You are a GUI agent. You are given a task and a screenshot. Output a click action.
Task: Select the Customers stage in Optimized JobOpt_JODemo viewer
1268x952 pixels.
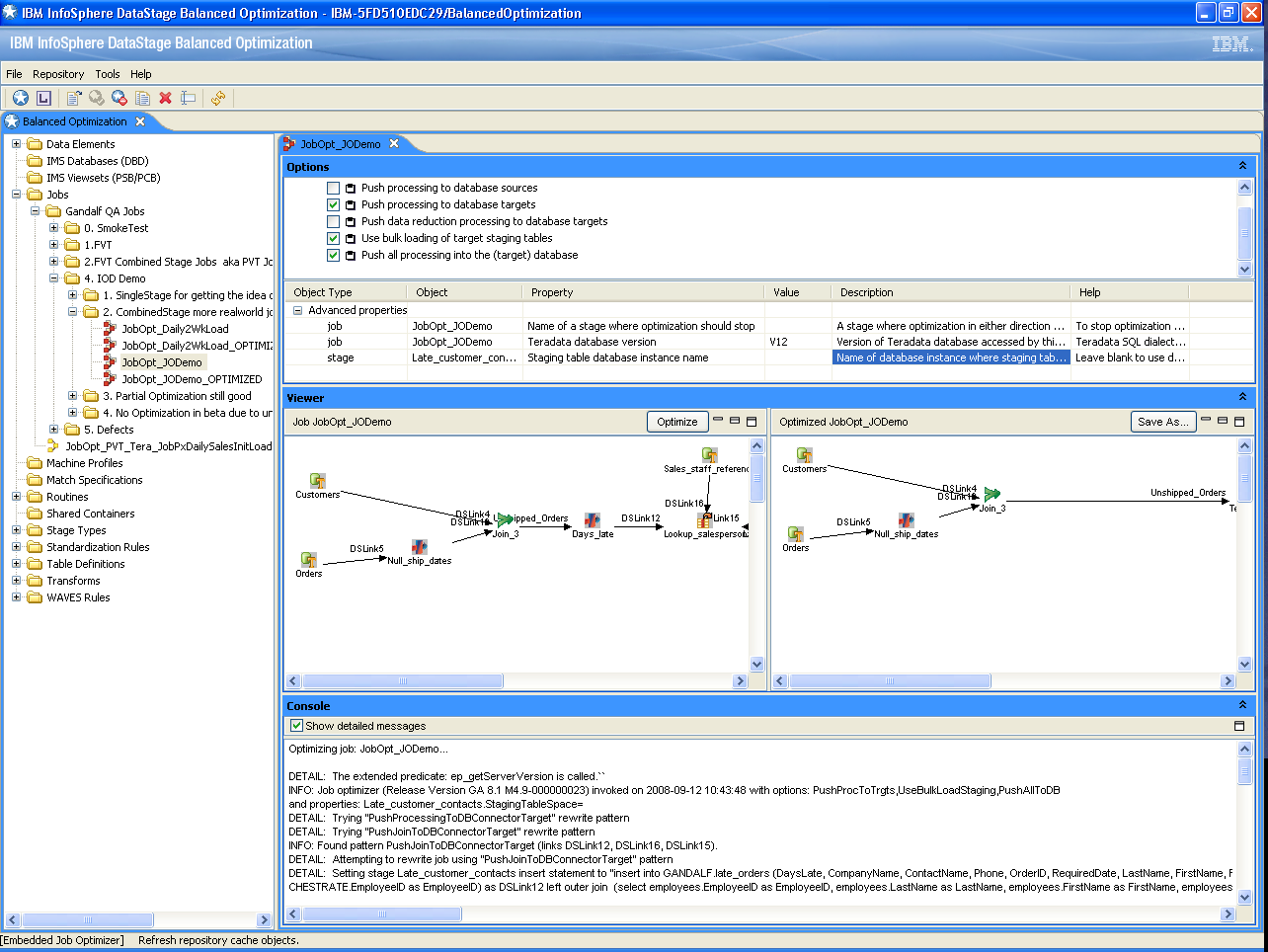[x=805, y=455]
